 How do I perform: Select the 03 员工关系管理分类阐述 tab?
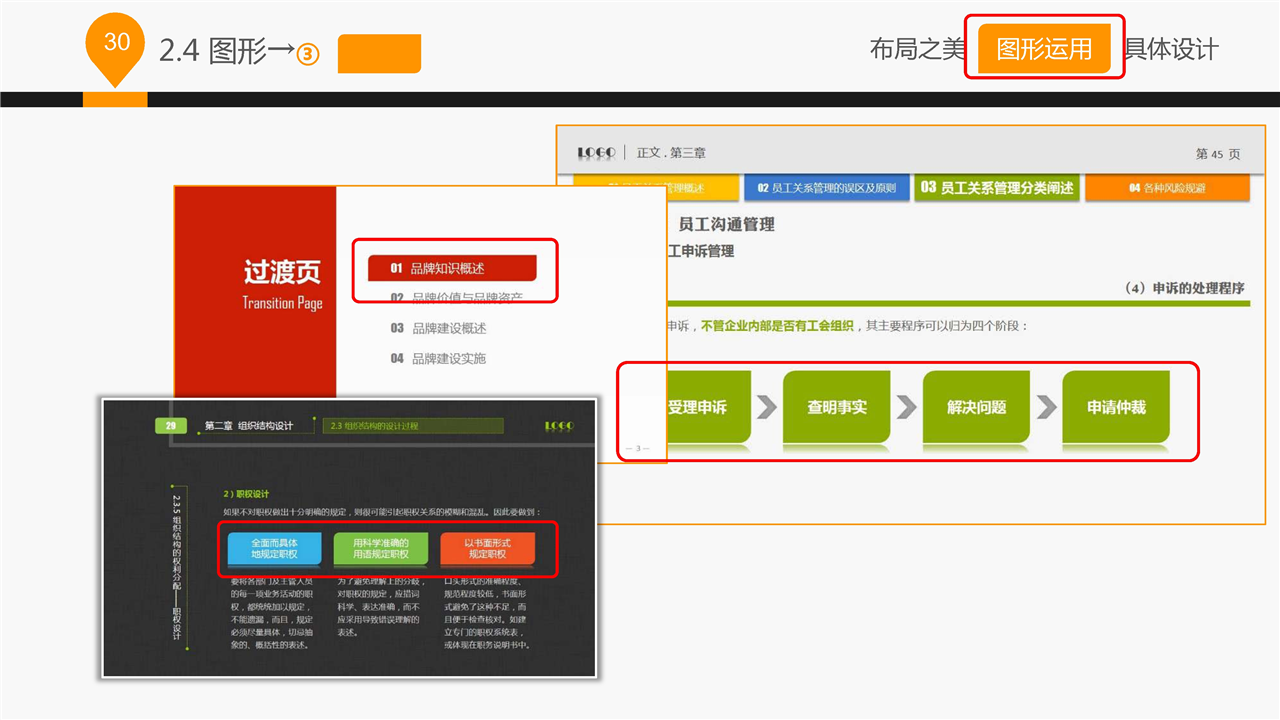[x=997, y=188]
